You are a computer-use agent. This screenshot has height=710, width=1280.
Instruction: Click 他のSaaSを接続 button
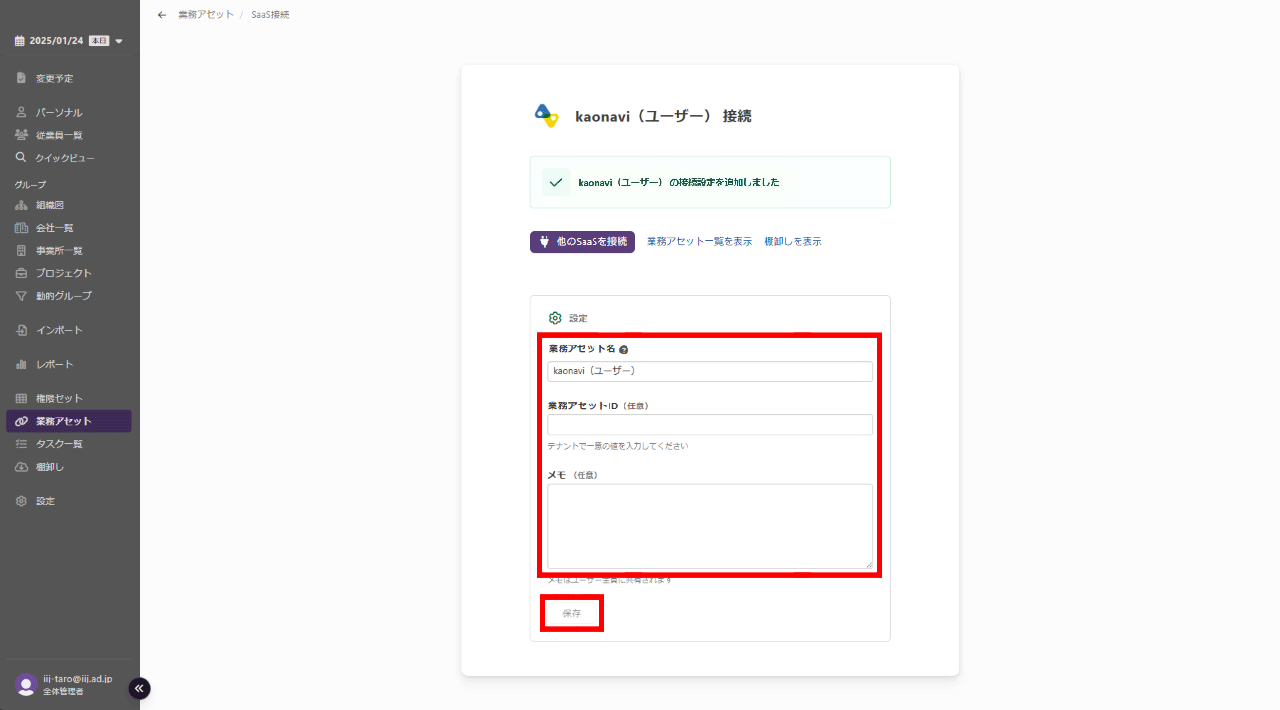coord(582,242)
